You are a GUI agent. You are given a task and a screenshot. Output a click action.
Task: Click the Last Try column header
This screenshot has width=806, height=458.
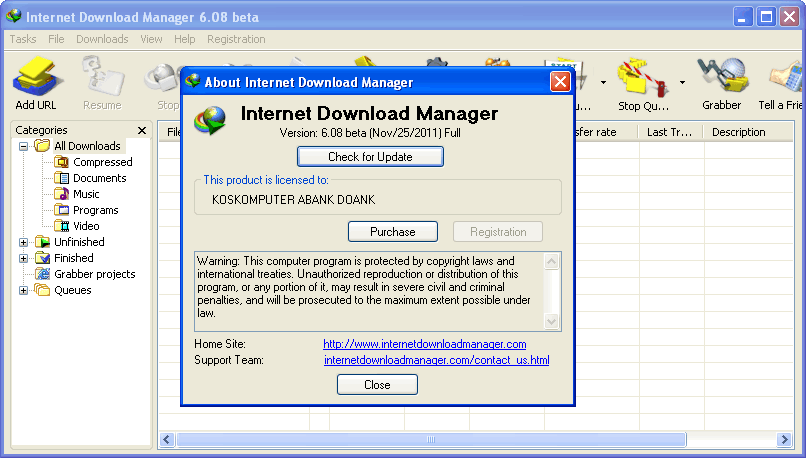670,132
